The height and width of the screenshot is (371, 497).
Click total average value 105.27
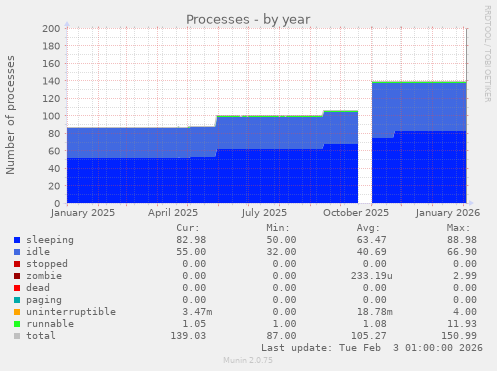click(368, 336)
